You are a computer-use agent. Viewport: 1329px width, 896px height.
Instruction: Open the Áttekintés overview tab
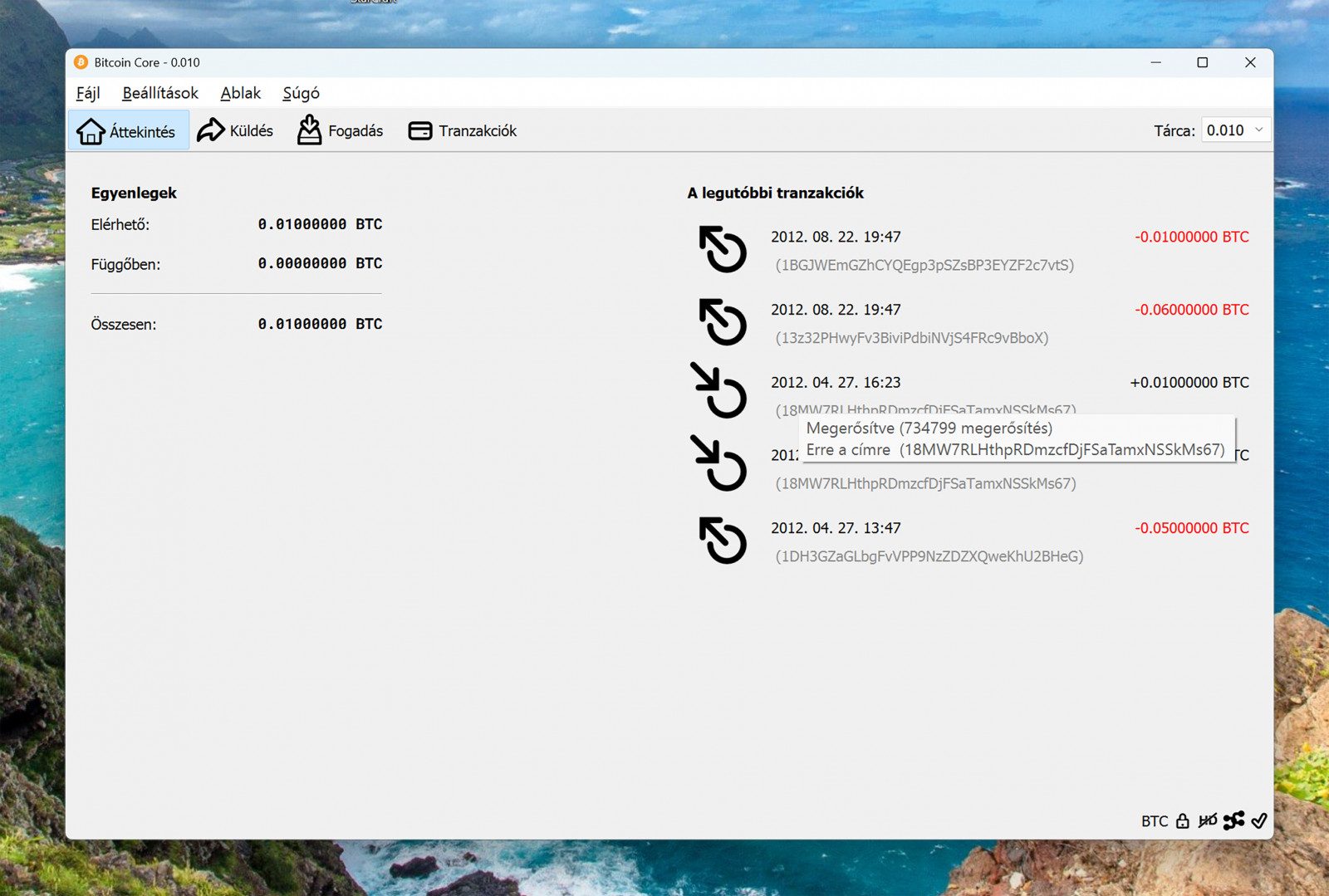pyautogui.click(x=129, y=130)
